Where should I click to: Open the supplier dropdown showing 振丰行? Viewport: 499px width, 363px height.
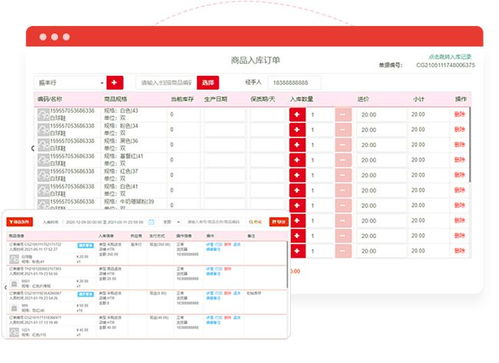point(70,83)
